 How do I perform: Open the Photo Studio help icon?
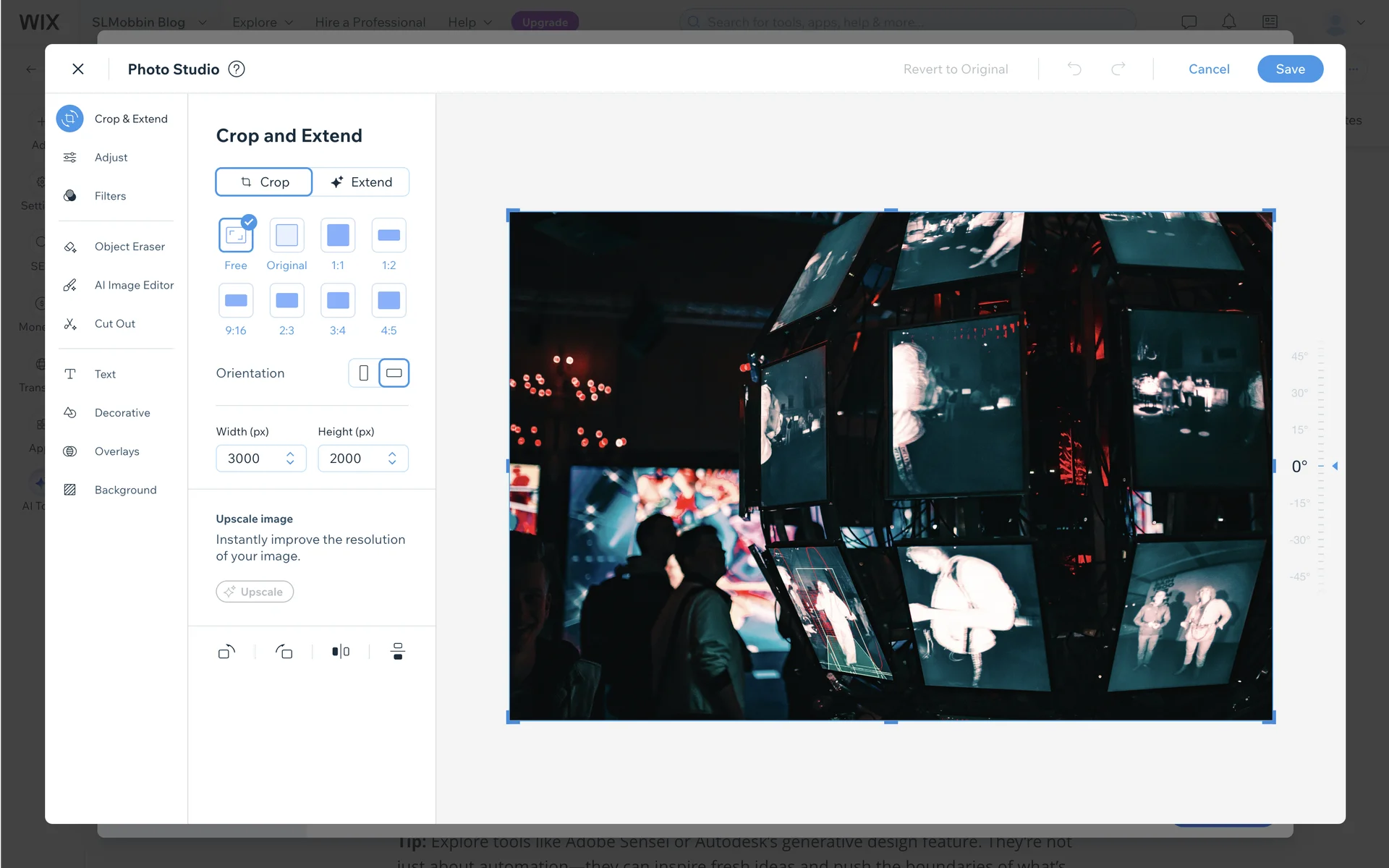(237, 69)
